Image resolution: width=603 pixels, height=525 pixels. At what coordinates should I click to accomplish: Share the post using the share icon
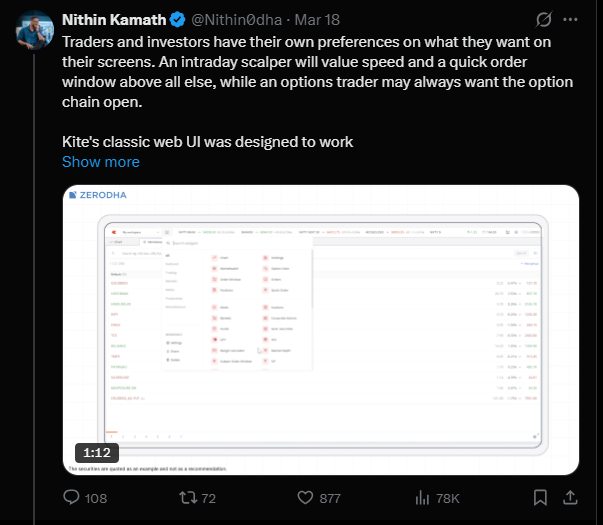pos(570,497)
